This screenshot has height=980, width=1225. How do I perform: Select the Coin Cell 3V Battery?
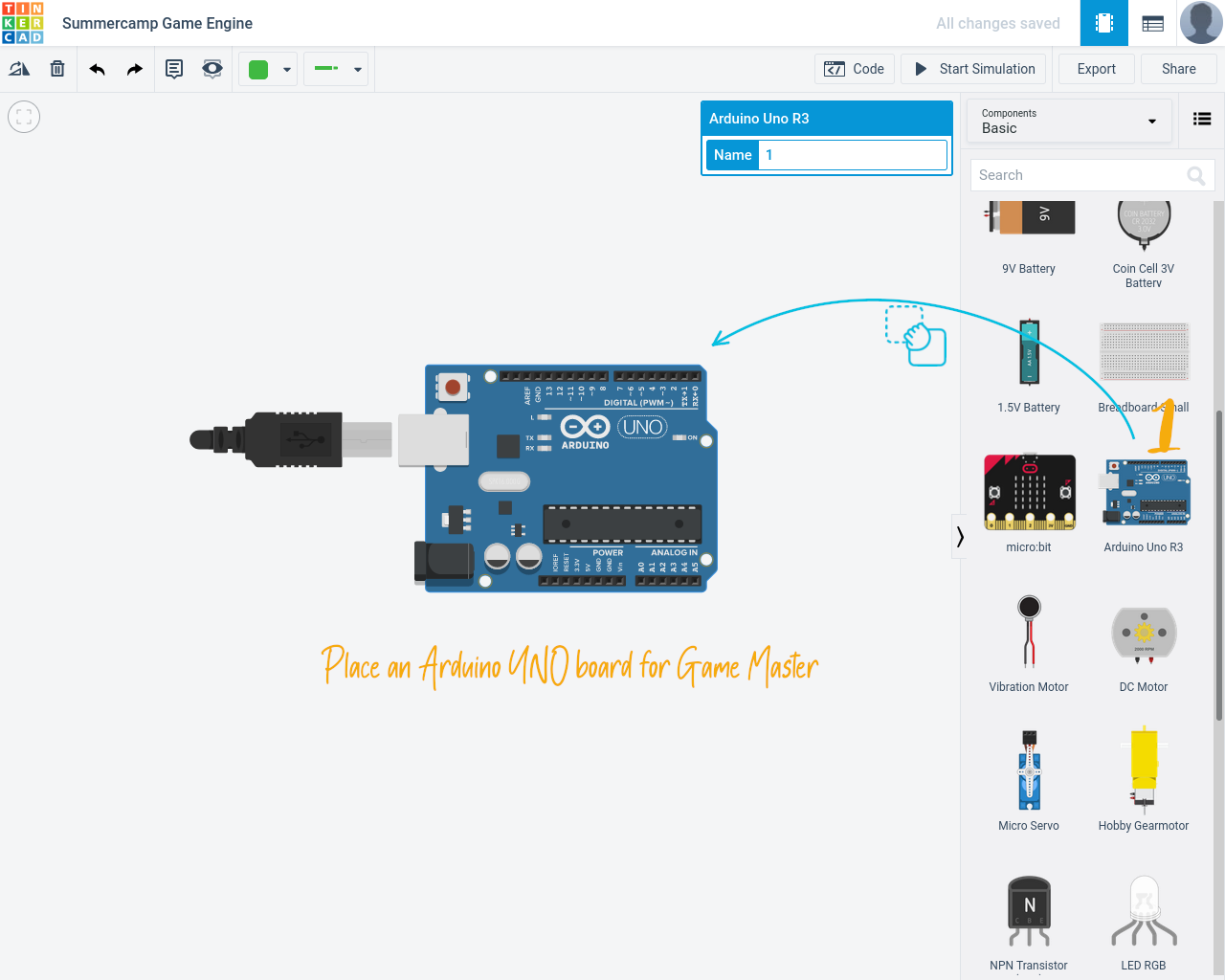(1144, 243)
